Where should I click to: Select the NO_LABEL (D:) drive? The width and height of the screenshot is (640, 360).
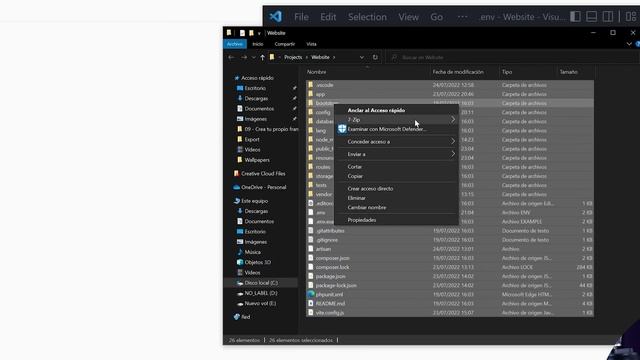261,293
